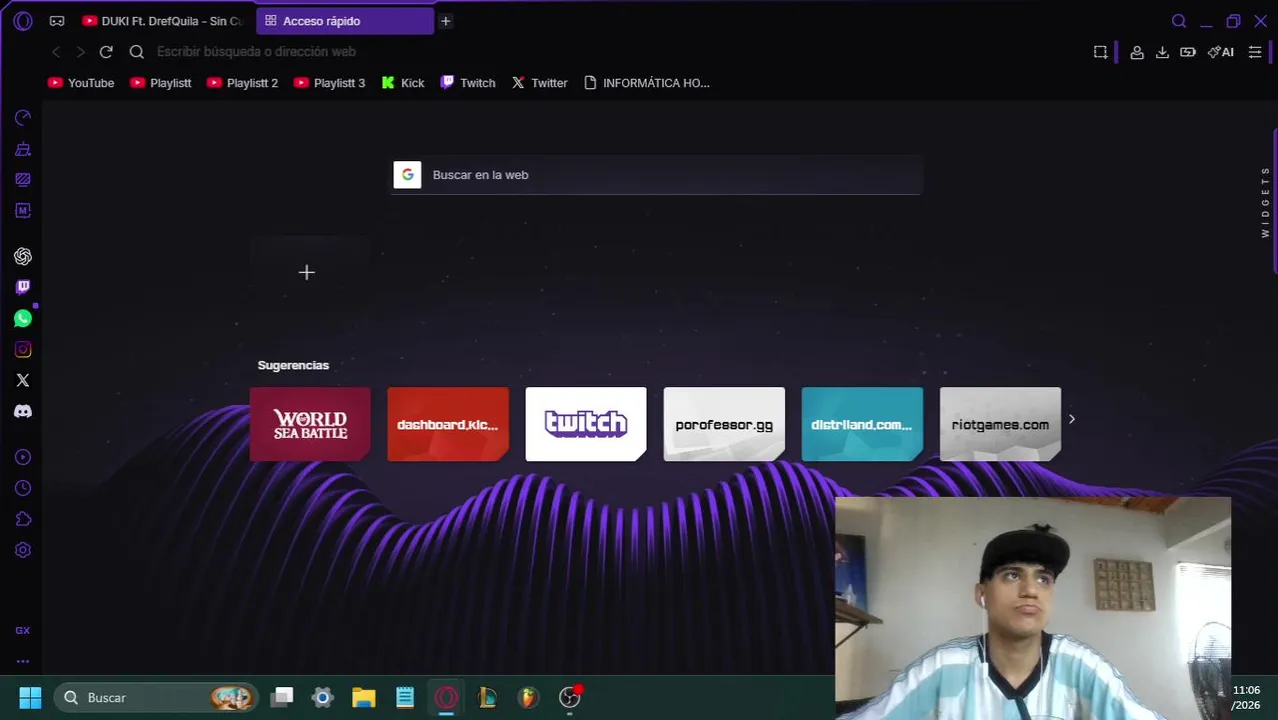
Task: Open Instagram in the sidebar
Action: click(x=23, y=350)
